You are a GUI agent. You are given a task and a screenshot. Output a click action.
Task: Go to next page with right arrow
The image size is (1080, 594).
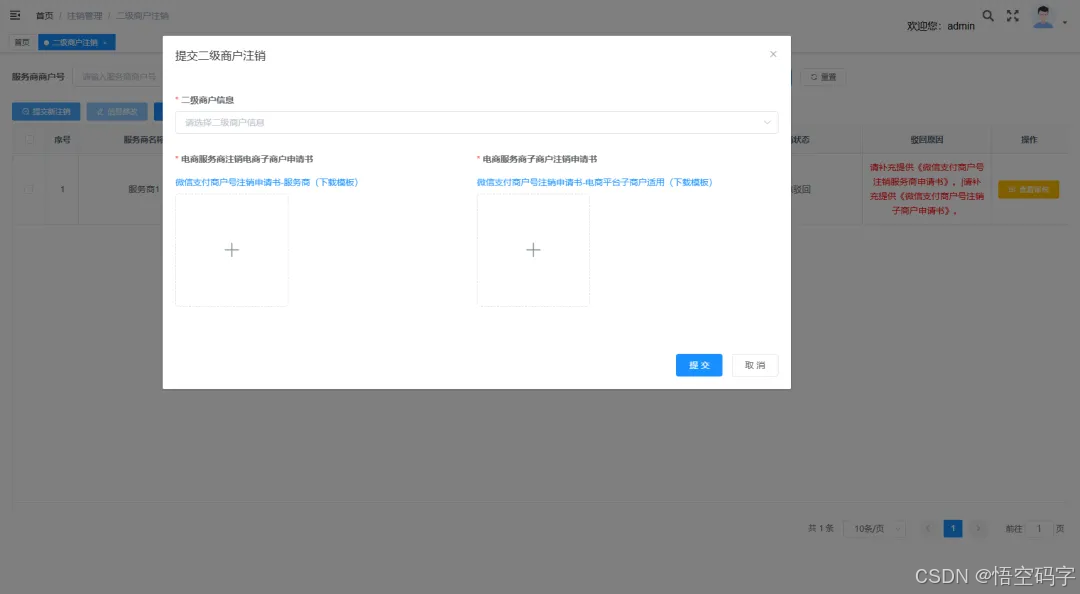[977, 529]
